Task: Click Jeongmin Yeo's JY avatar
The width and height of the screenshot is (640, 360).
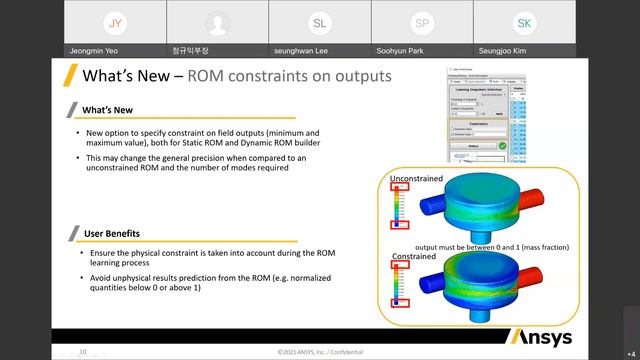Action: coord(115,23)
